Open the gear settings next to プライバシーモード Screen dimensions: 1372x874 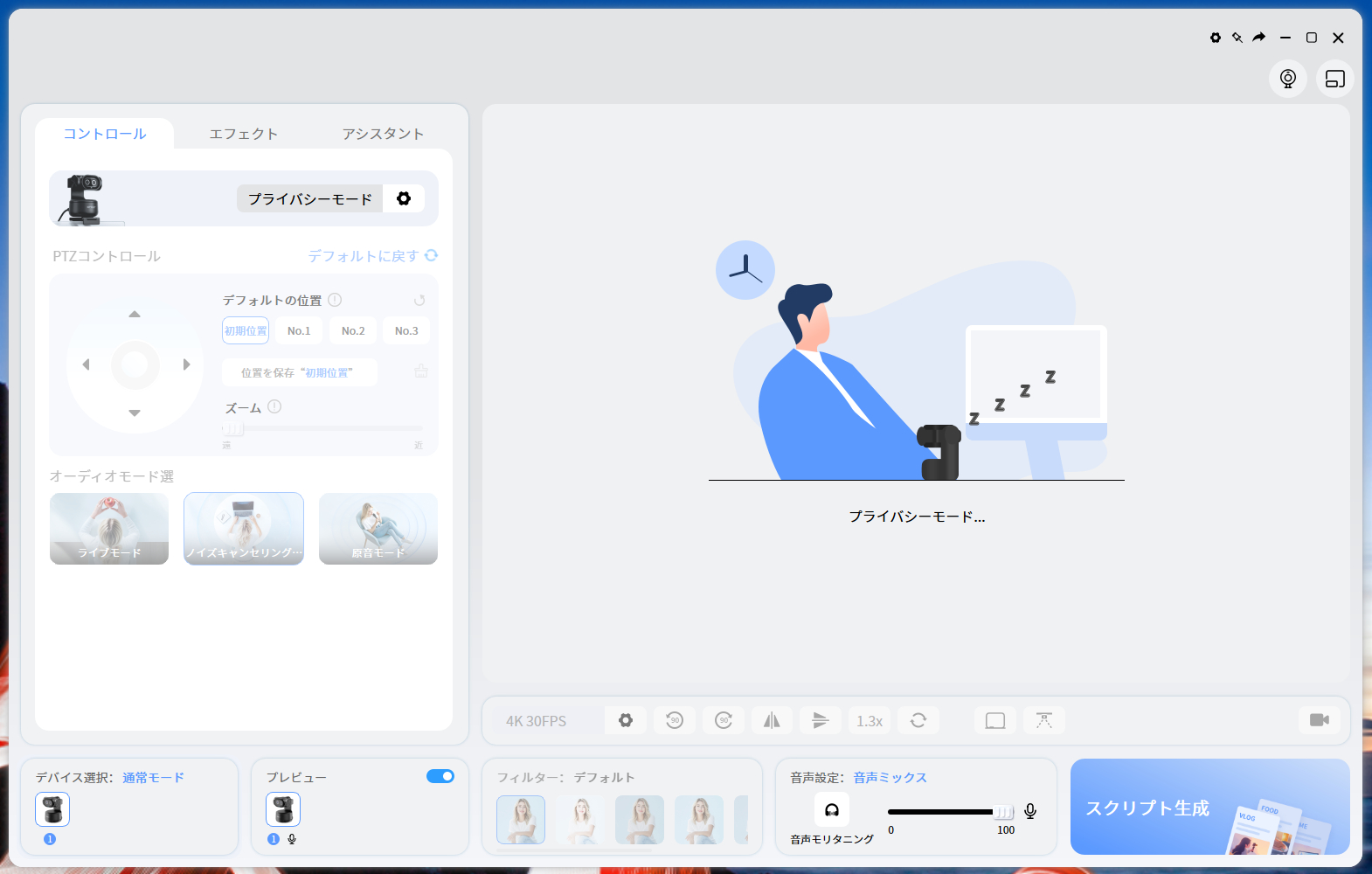click(x=404, y=198)
